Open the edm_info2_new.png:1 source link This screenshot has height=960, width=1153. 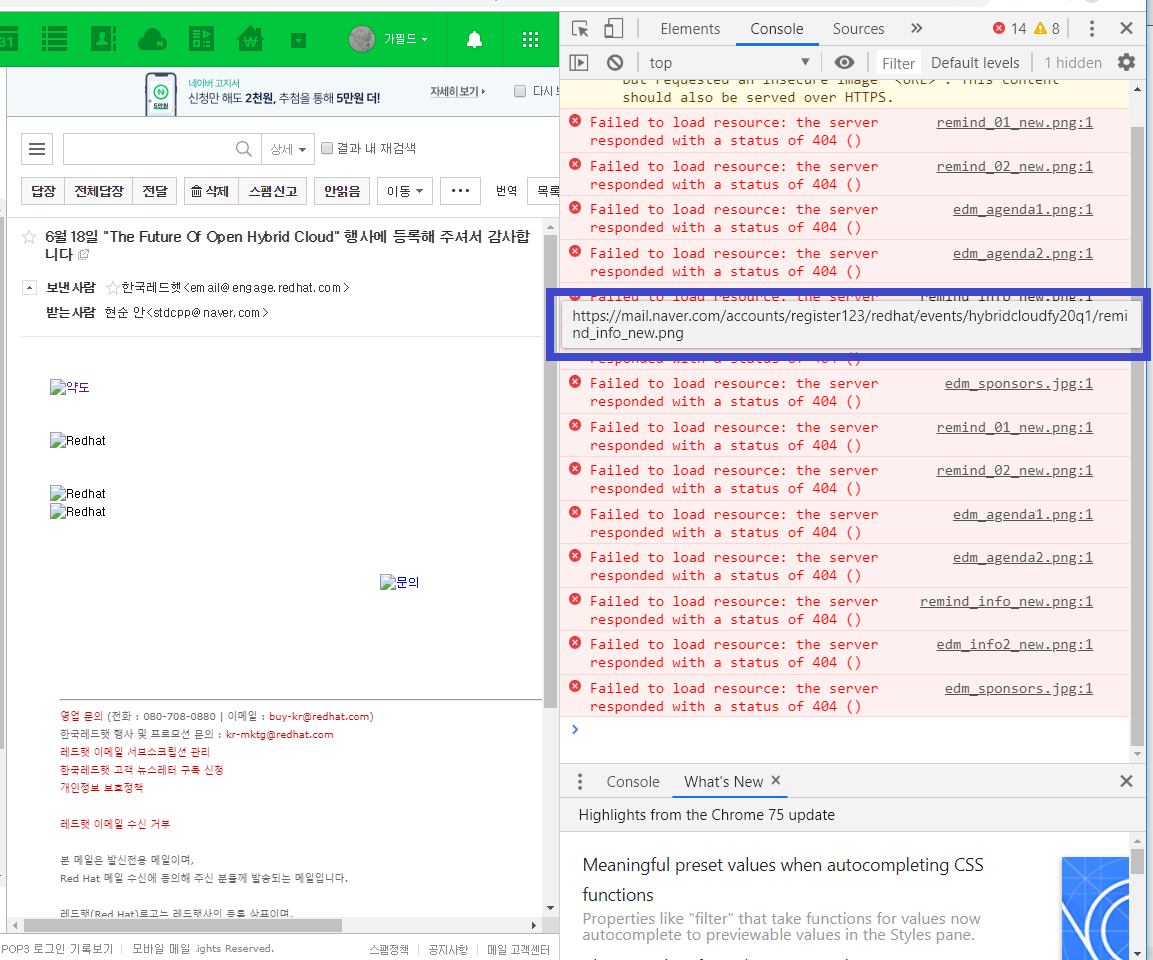point(1014,645)
